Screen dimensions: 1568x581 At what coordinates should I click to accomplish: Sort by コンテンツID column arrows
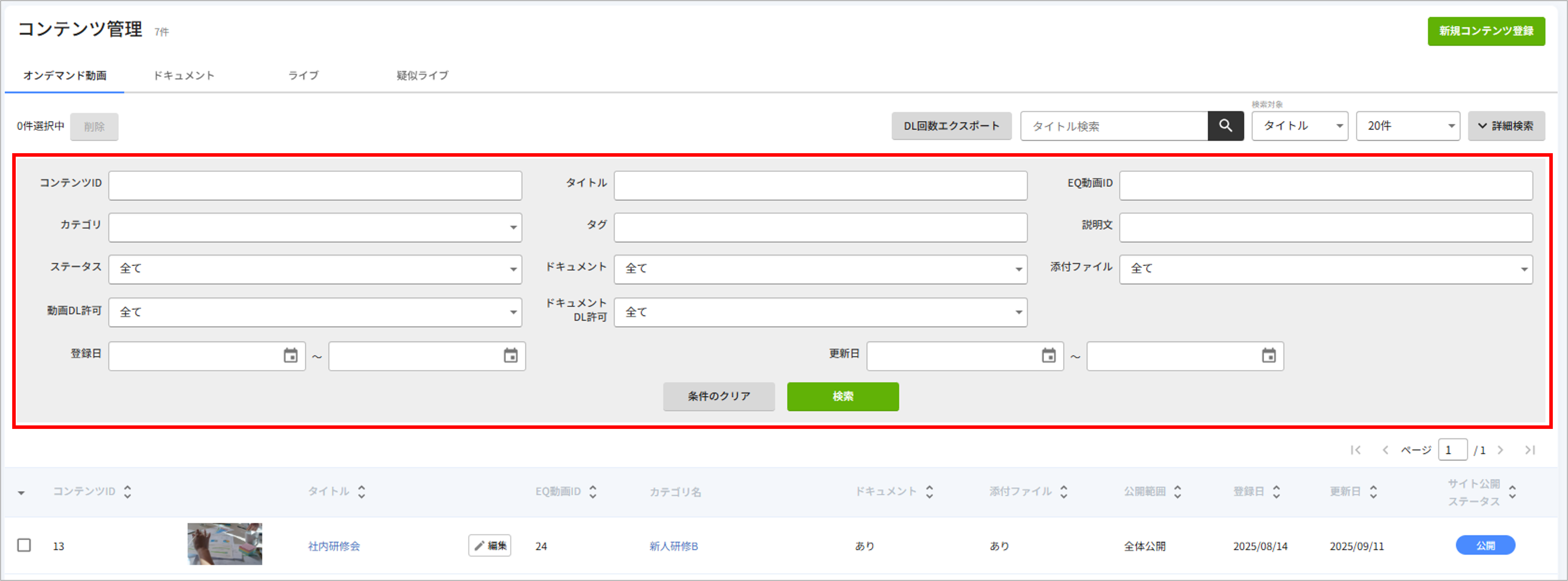[x=127, y=492]
